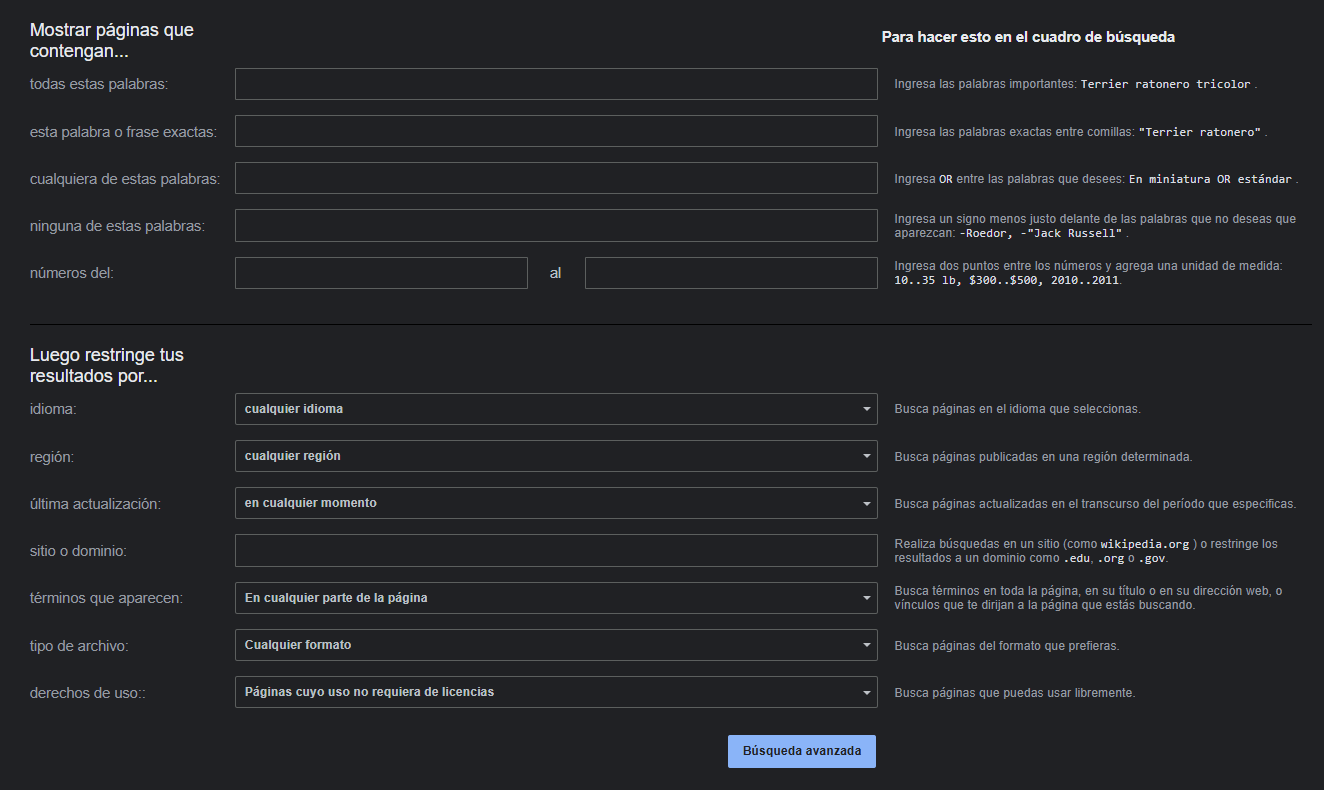Click the arrow on the usage rights dropdown

[866, 692]
